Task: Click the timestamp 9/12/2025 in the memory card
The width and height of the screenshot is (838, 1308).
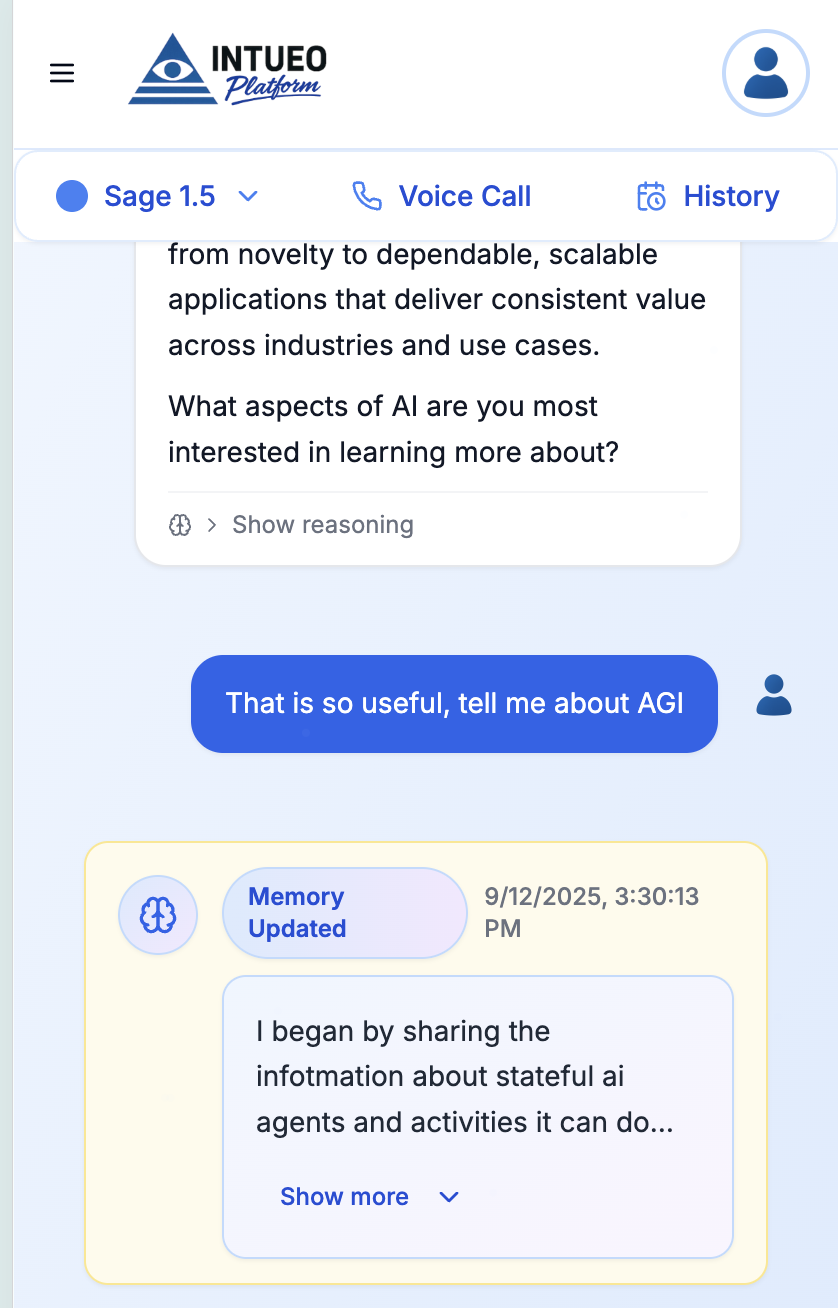Action: tap(591, 912)
